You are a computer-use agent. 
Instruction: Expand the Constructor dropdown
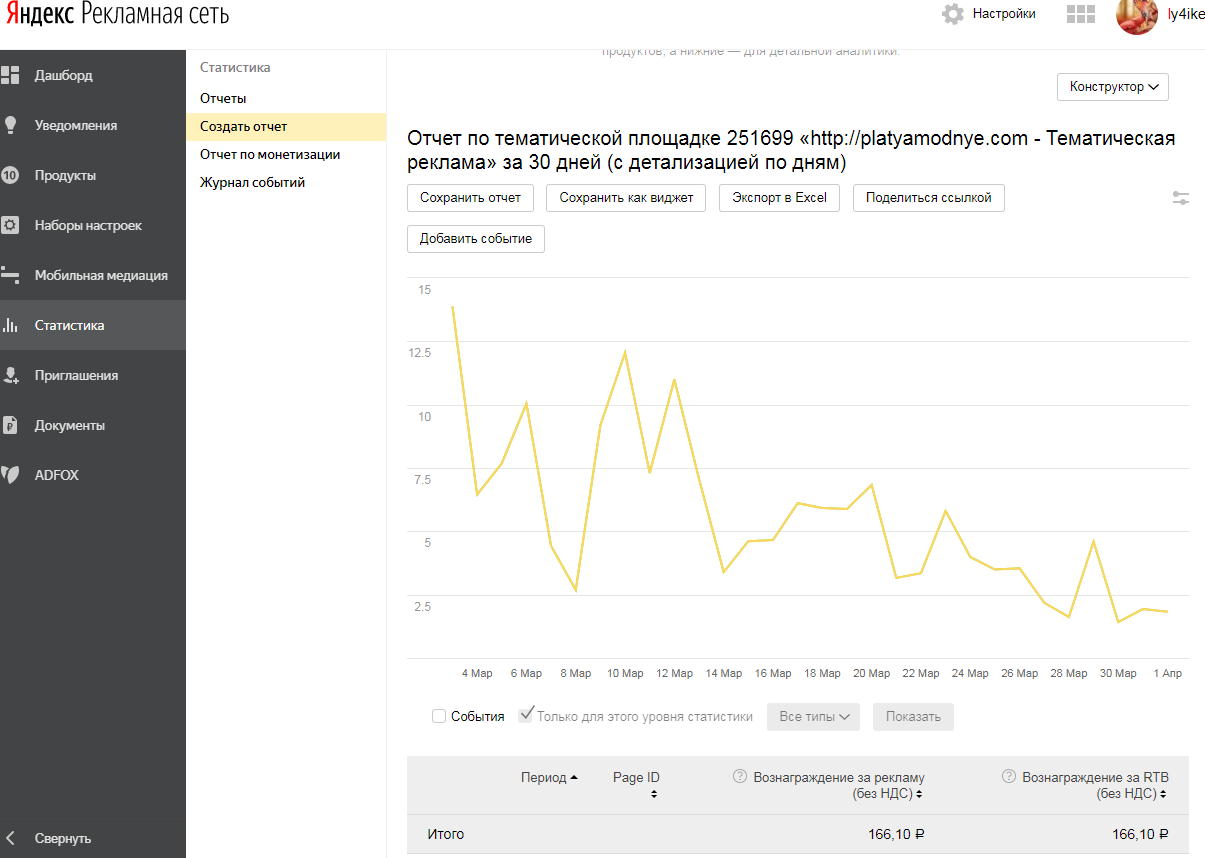1112,87
